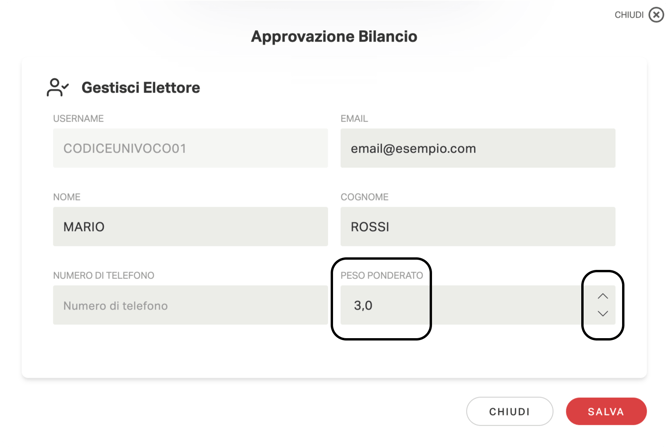Click the USERNAME field label
670x448 pixels.
pos(78,119)
